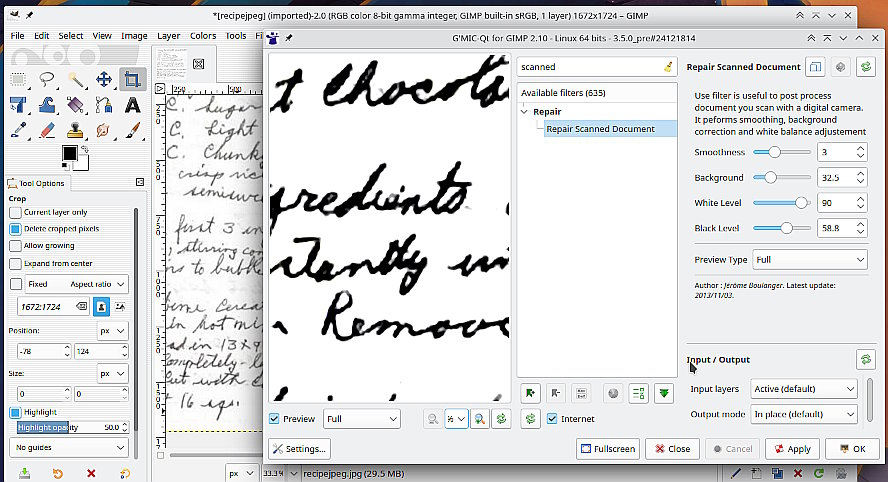Open the Preview Type Full dropdown
The image size is (888, 482).
810,260
